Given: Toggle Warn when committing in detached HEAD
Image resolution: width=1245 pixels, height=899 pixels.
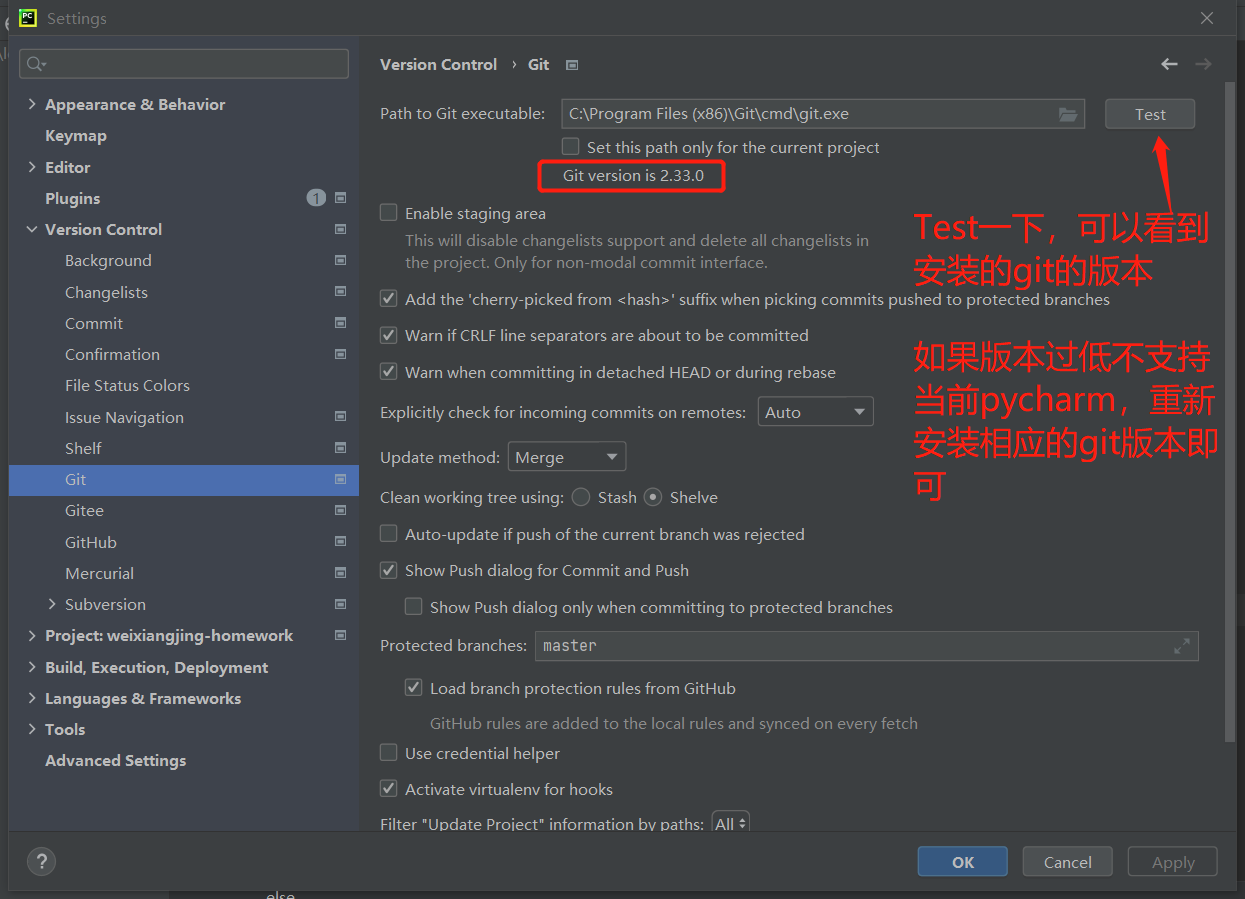Looking at the screenshot, I should [388, 372].
